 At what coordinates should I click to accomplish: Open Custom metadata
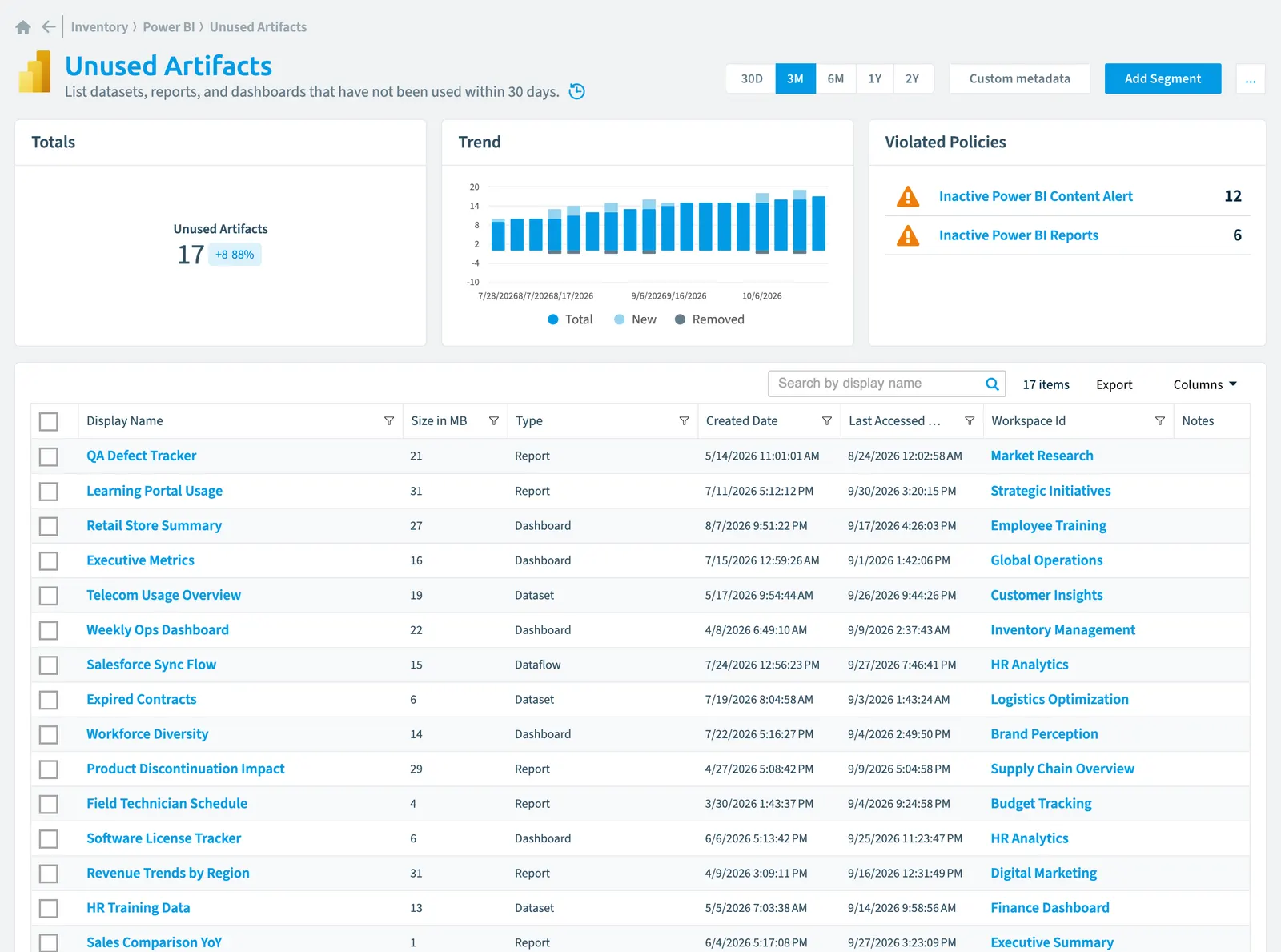(x=1019, y=78)
